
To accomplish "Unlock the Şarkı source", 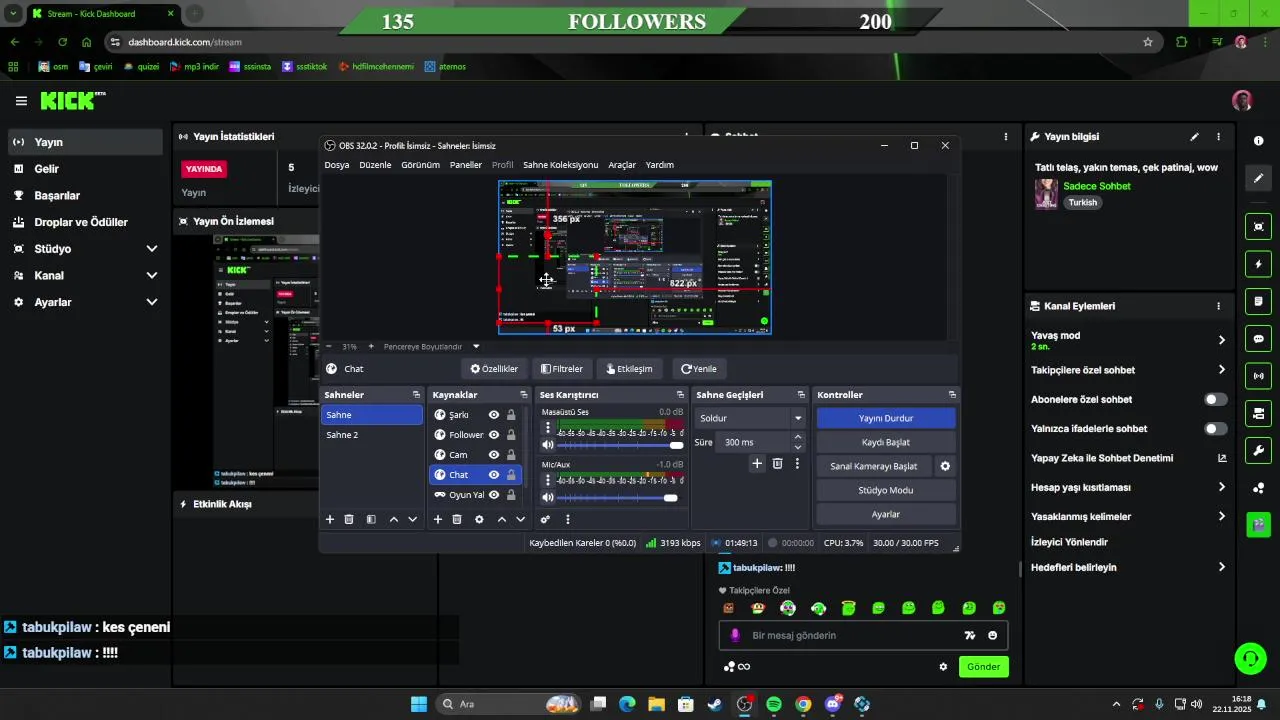I will tap(511, 415).
